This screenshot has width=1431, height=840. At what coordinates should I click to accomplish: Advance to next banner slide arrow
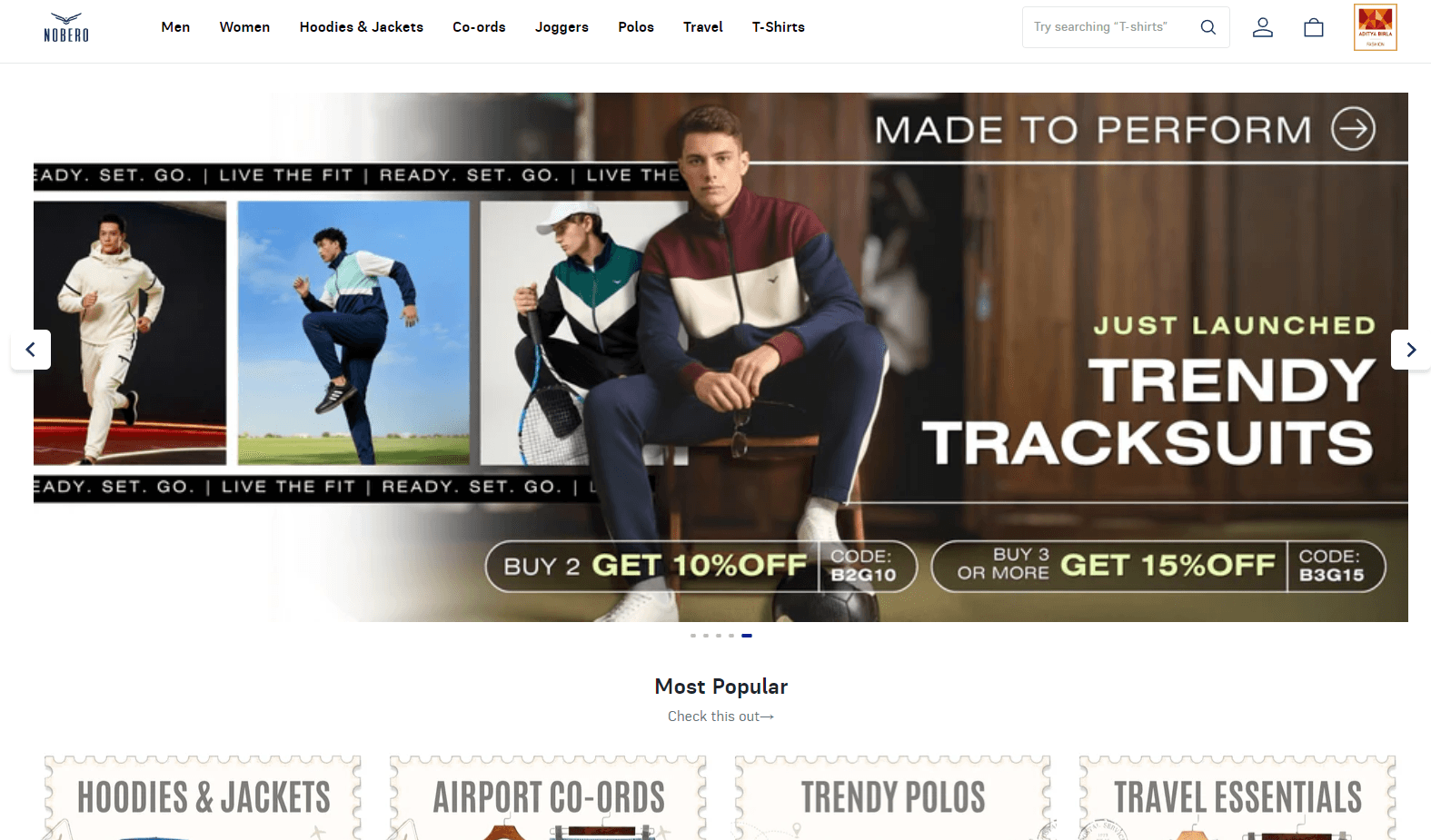point(1410,350)
